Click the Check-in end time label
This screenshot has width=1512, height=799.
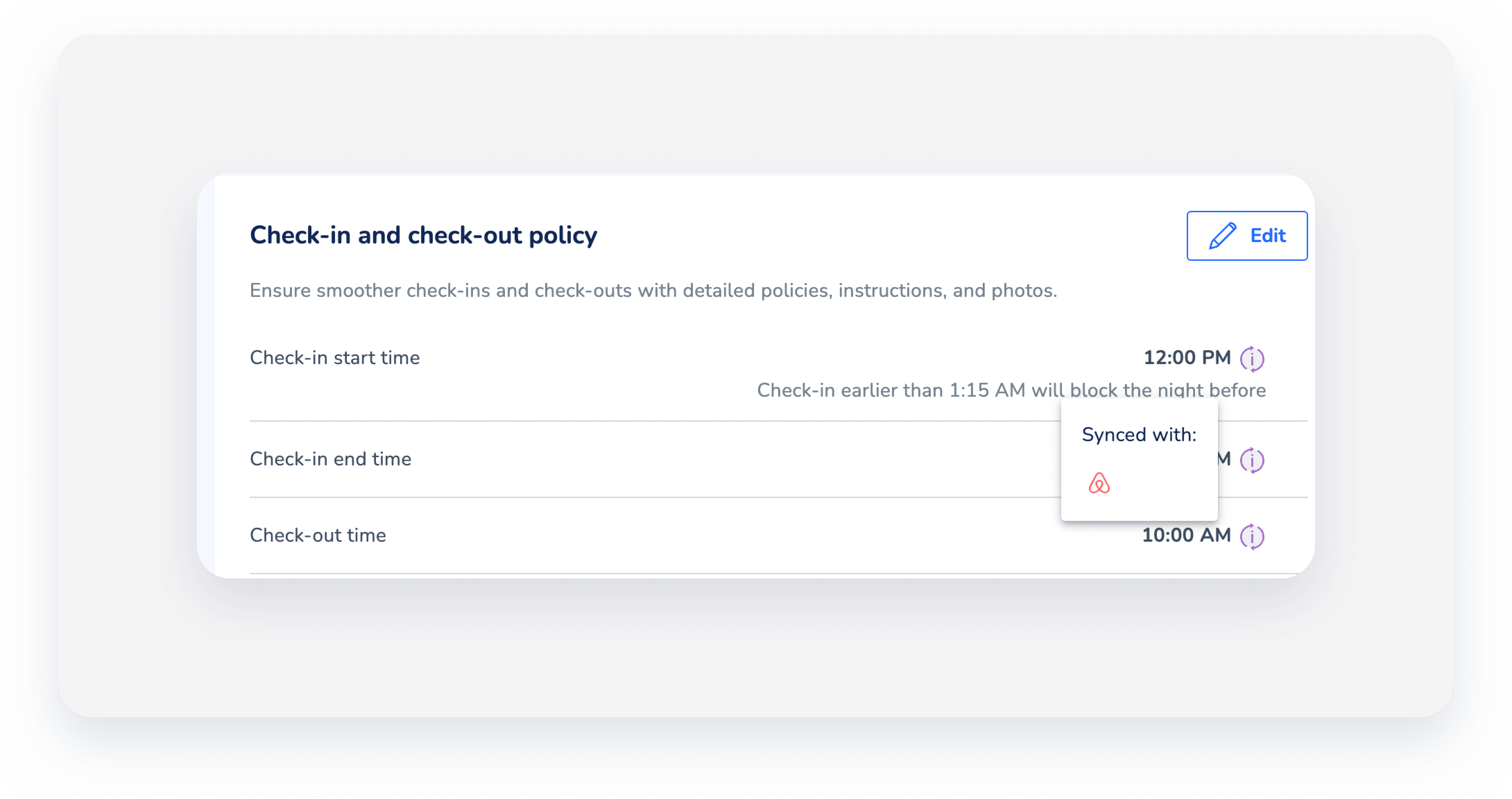click(330, 459)
